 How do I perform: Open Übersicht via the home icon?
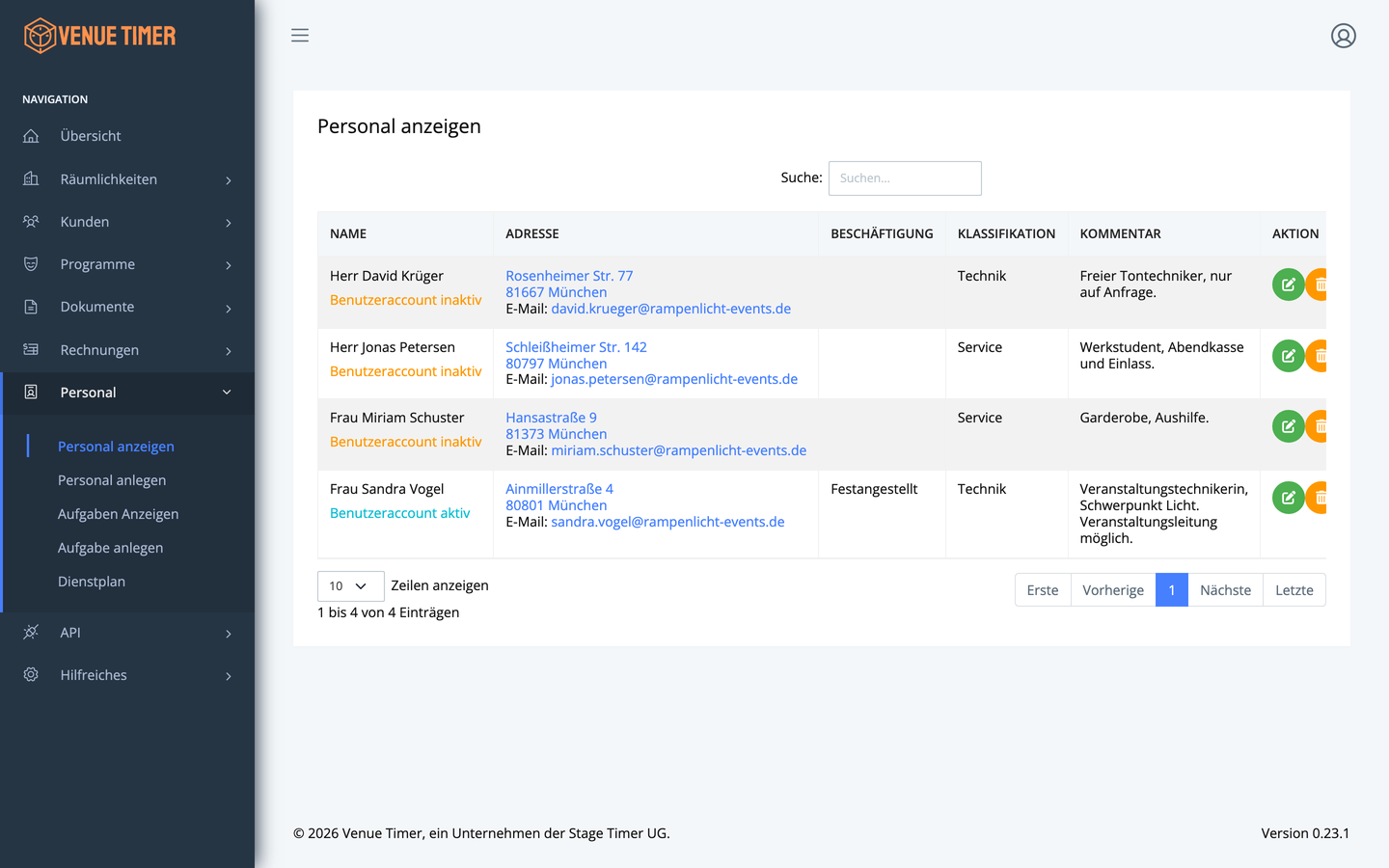[31, 136]
